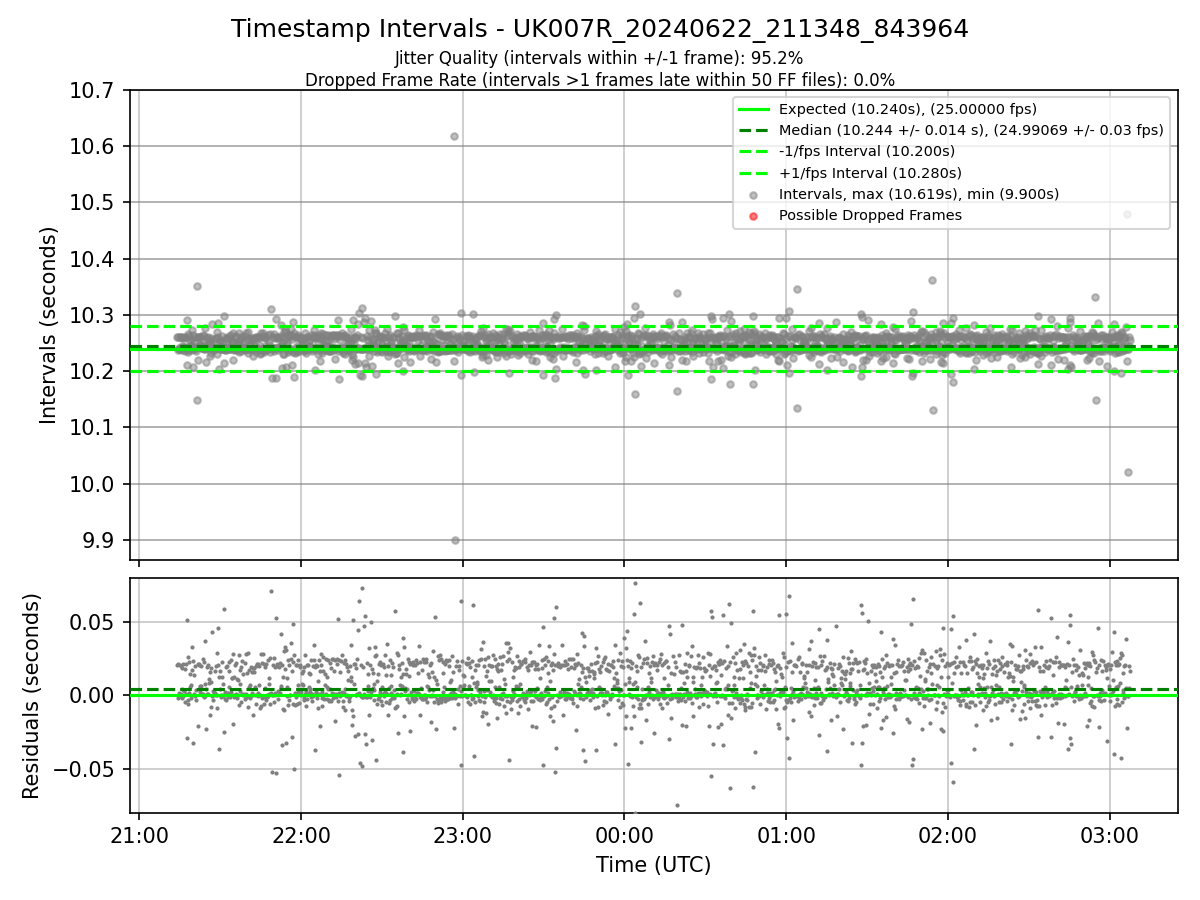Viewport: 1200px width, 900px height.
Task: Click legend entry 'Intervals, max (10.619s), min (9.900s)'
Action: point(919,194)
